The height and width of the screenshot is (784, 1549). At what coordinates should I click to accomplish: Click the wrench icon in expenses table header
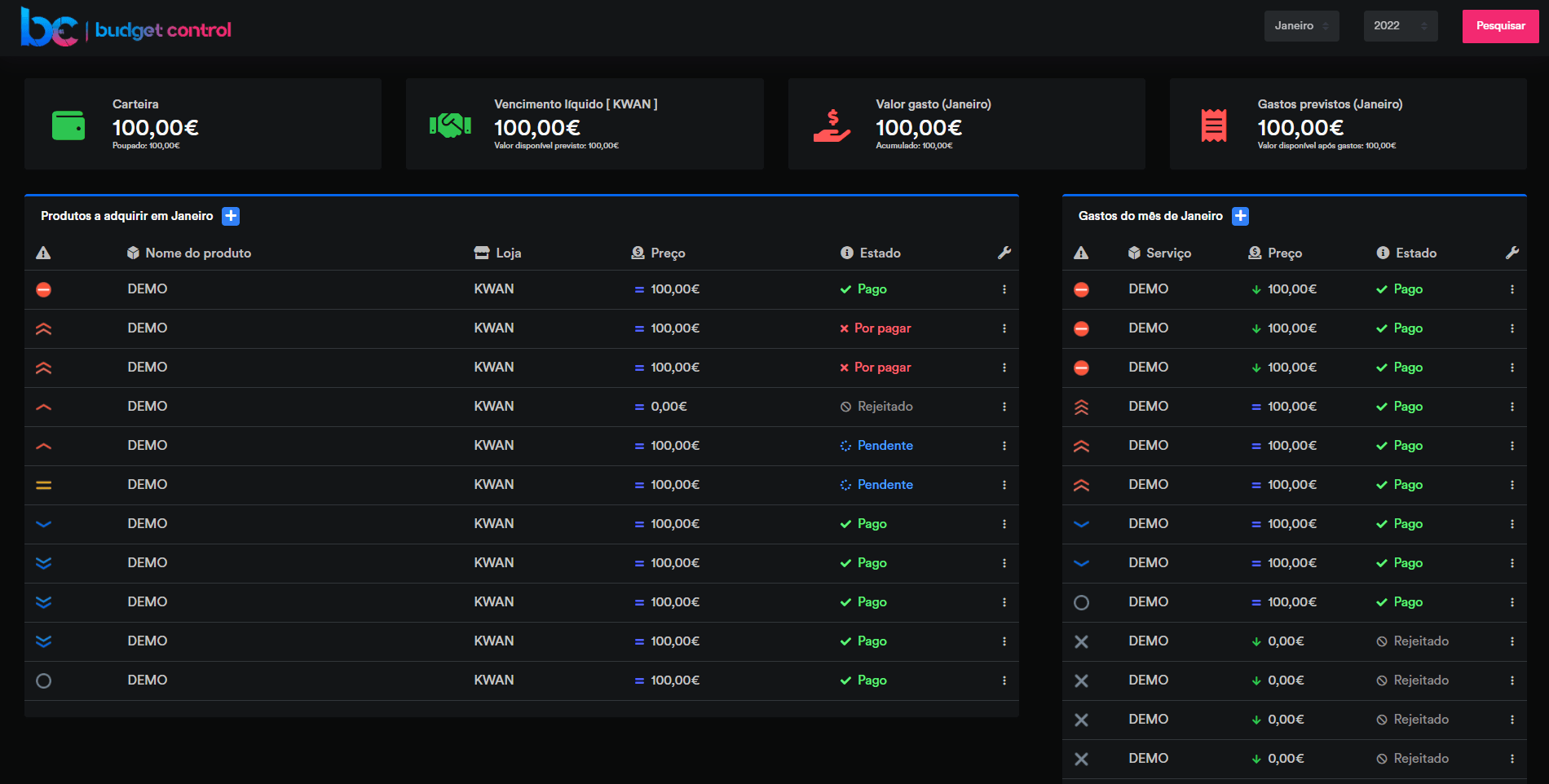tap(1511, 253)
